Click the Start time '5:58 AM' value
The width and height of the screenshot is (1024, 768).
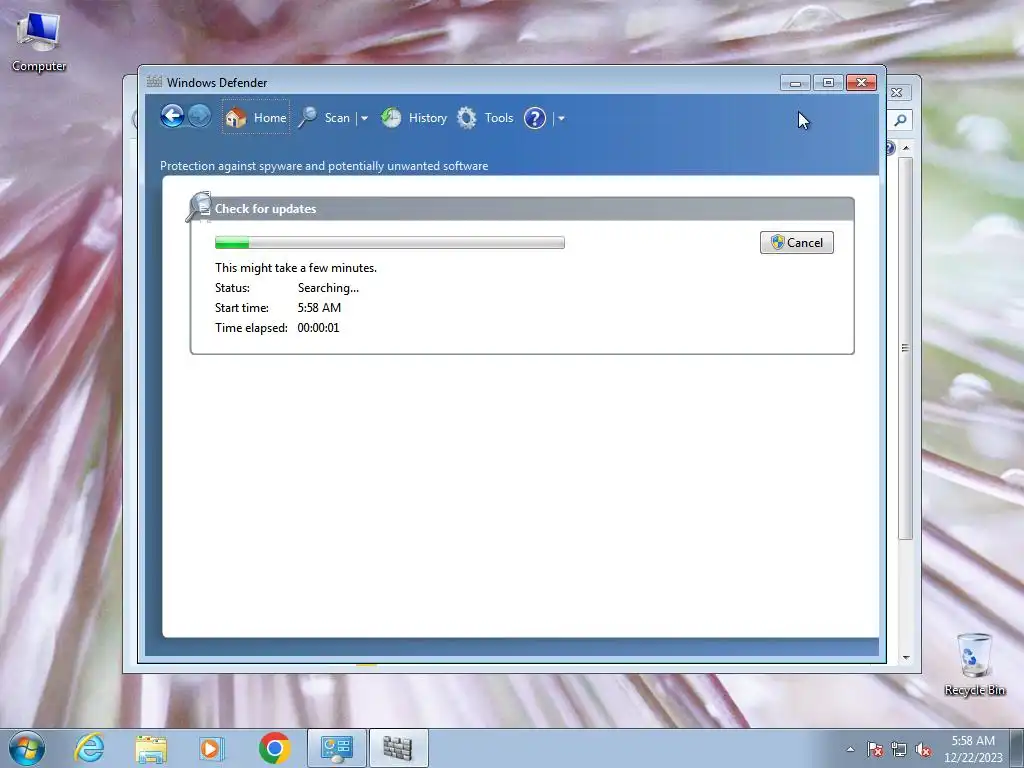(x=319, y=308)
